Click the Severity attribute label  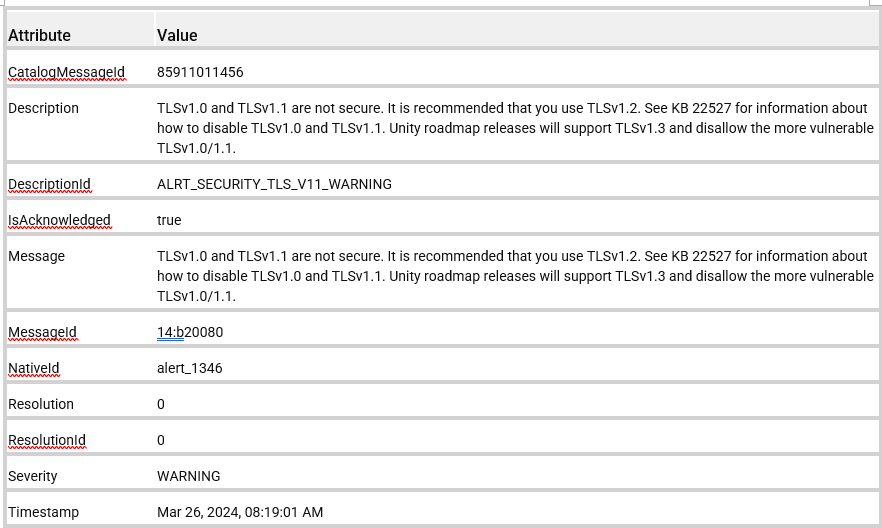pyautogui.click(x=33, y=476)
